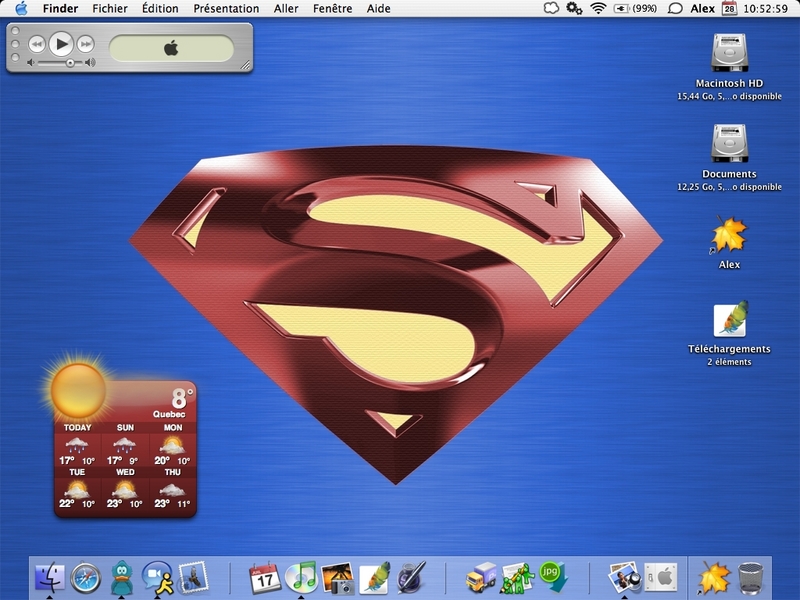The width and height of the screenshot is (800, 600).
Task: Open the Édition menu
Action: (x=160, y=9)
